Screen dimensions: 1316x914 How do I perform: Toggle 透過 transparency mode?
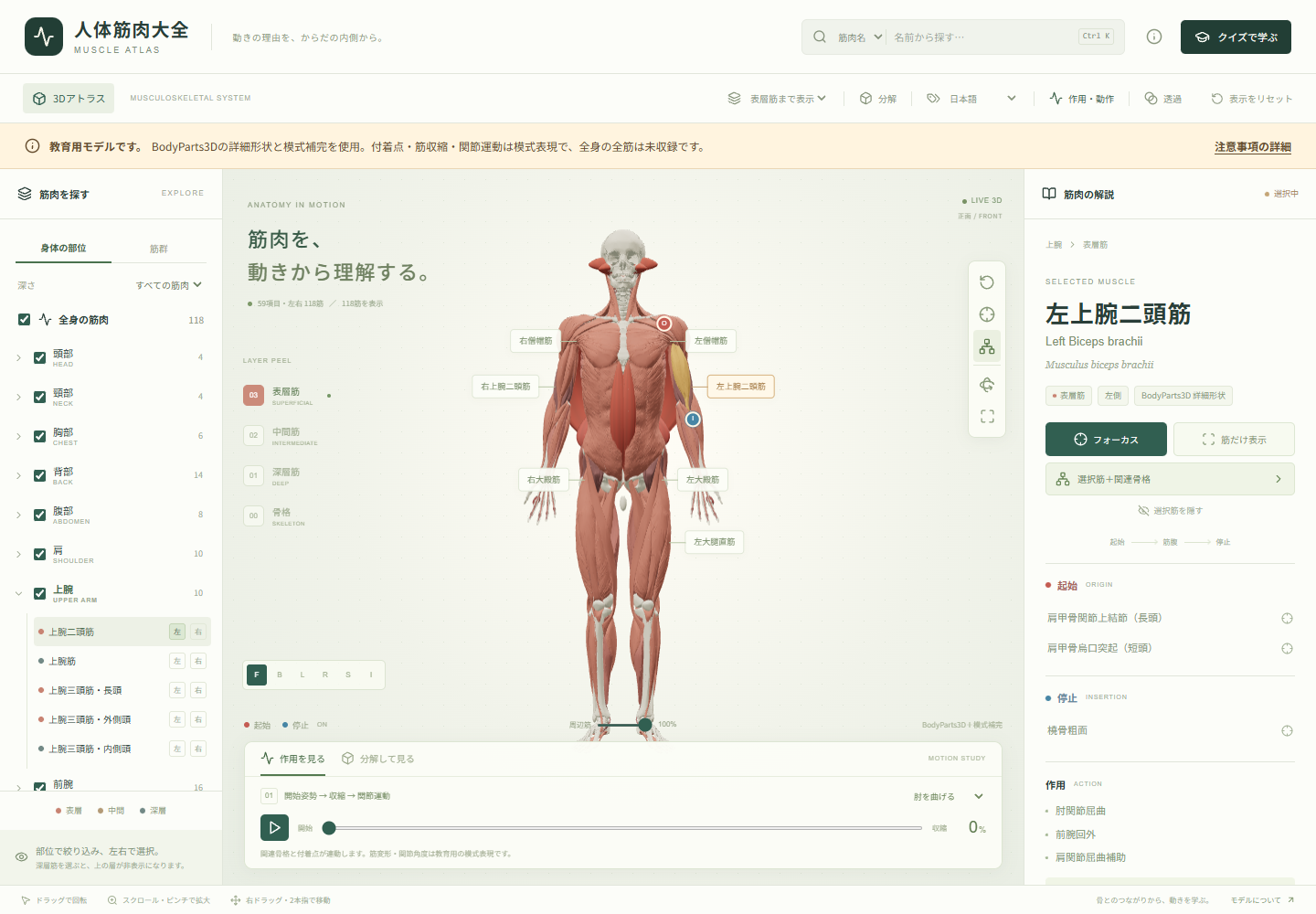point(1163,99)
